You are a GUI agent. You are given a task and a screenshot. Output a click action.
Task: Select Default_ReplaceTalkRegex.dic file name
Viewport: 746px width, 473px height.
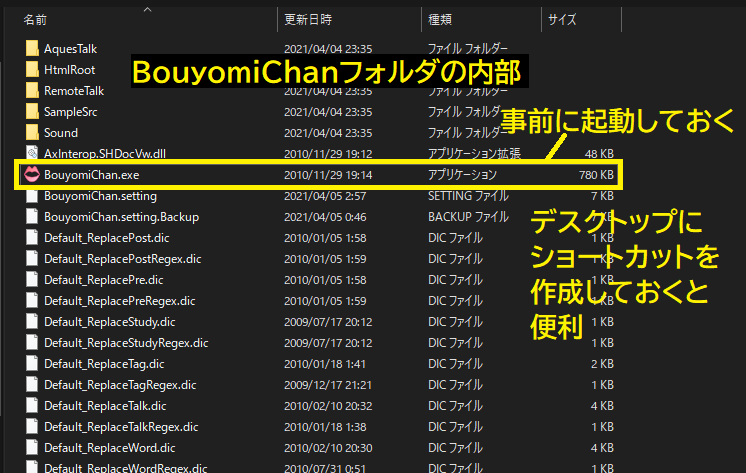[121, 426]
